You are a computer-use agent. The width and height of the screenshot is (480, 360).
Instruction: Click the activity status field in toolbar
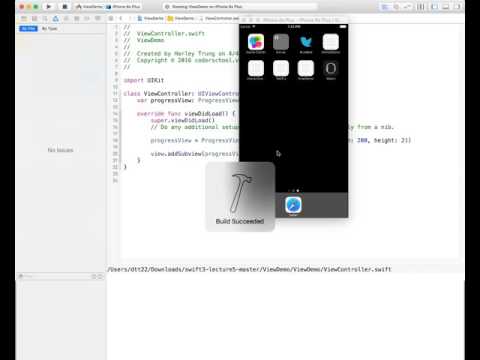240,7
